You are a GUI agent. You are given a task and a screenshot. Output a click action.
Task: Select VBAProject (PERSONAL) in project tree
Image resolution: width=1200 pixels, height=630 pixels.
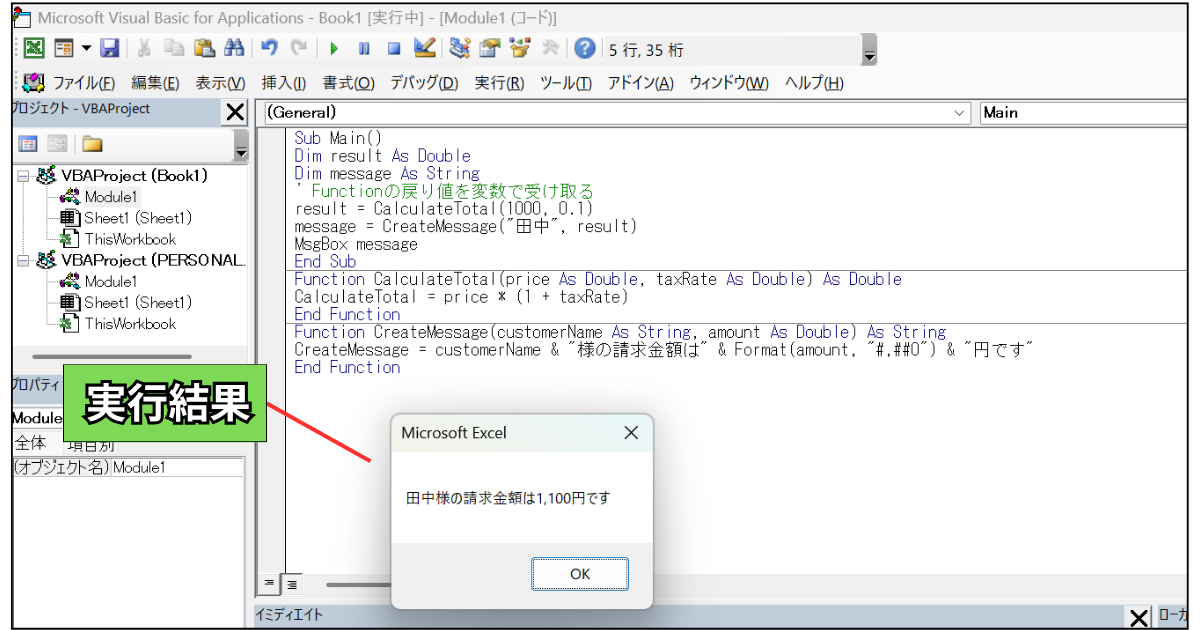[x=153, y=260]
